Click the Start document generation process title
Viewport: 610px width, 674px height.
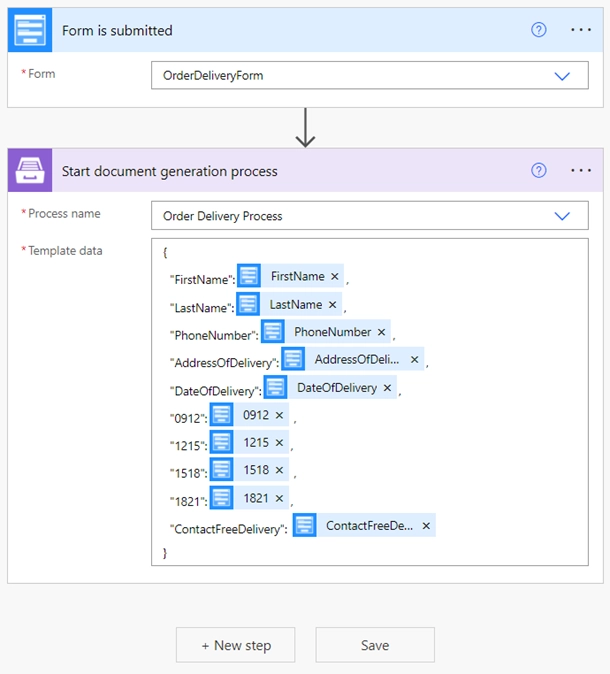tap(169, 172)
